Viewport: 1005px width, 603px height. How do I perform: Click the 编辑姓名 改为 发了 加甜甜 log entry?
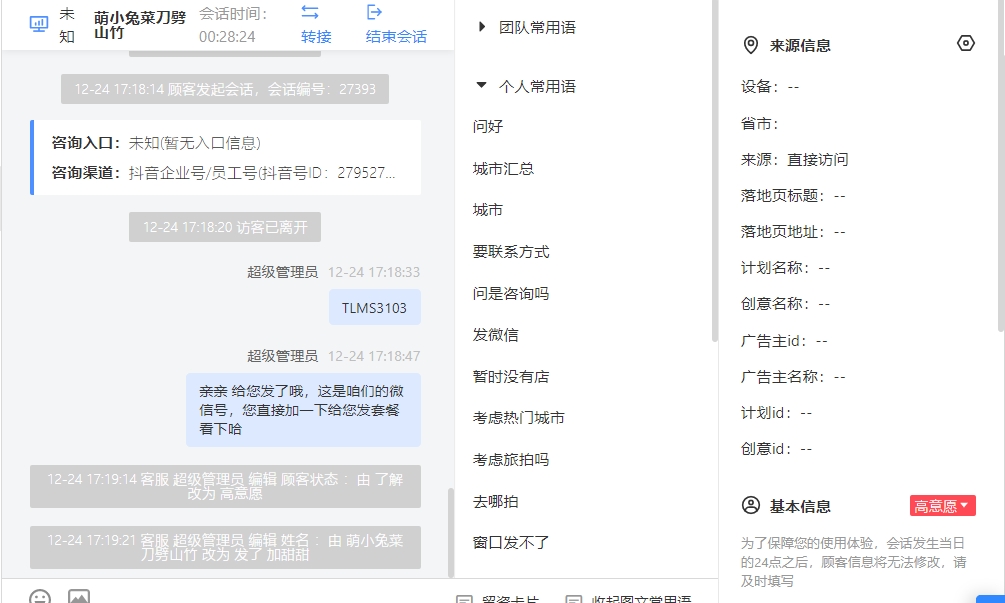click(x=225, y=547)
